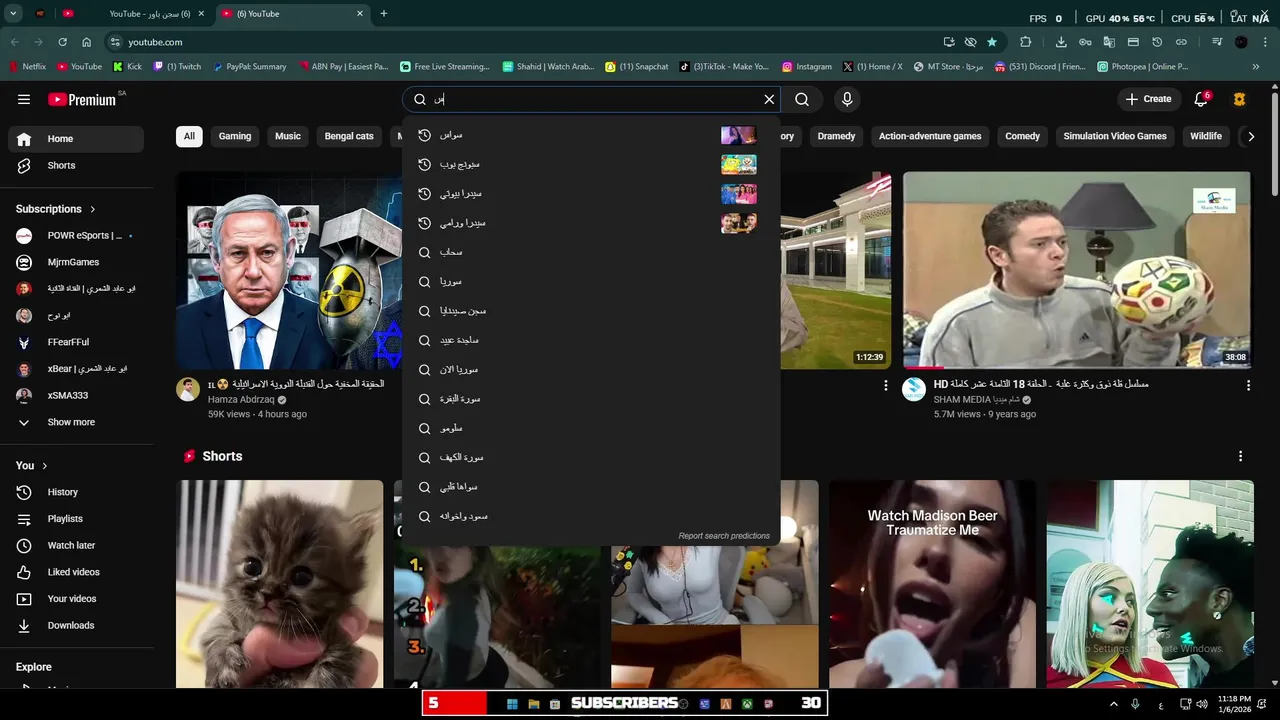Open Playlists in the sidebar
Image resolution: width=1280 pixels, height=720 pixels.
[76, 519]
